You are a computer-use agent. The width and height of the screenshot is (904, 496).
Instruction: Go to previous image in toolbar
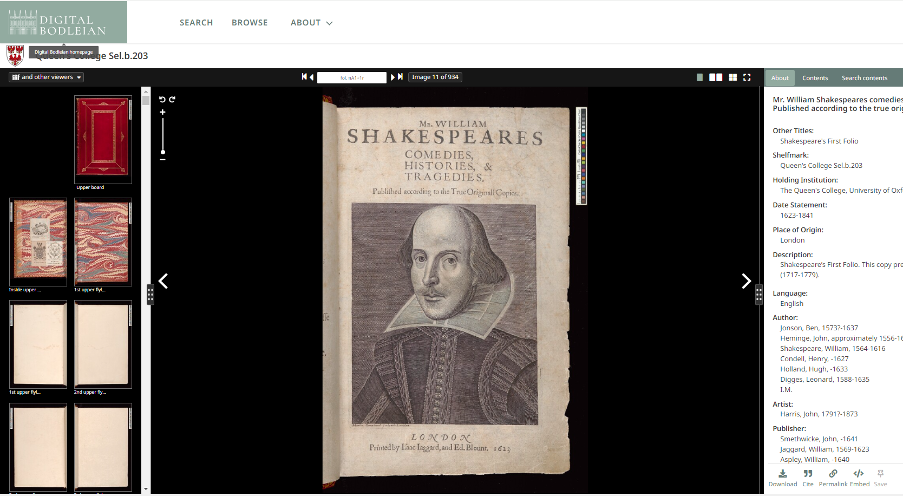point(312,77)
